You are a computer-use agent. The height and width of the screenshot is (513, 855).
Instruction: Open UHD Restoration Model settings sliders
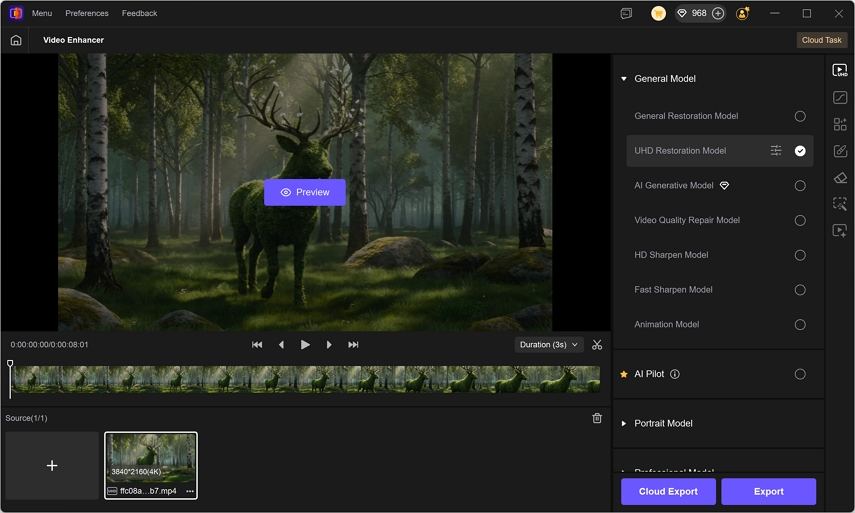[775, 150]
